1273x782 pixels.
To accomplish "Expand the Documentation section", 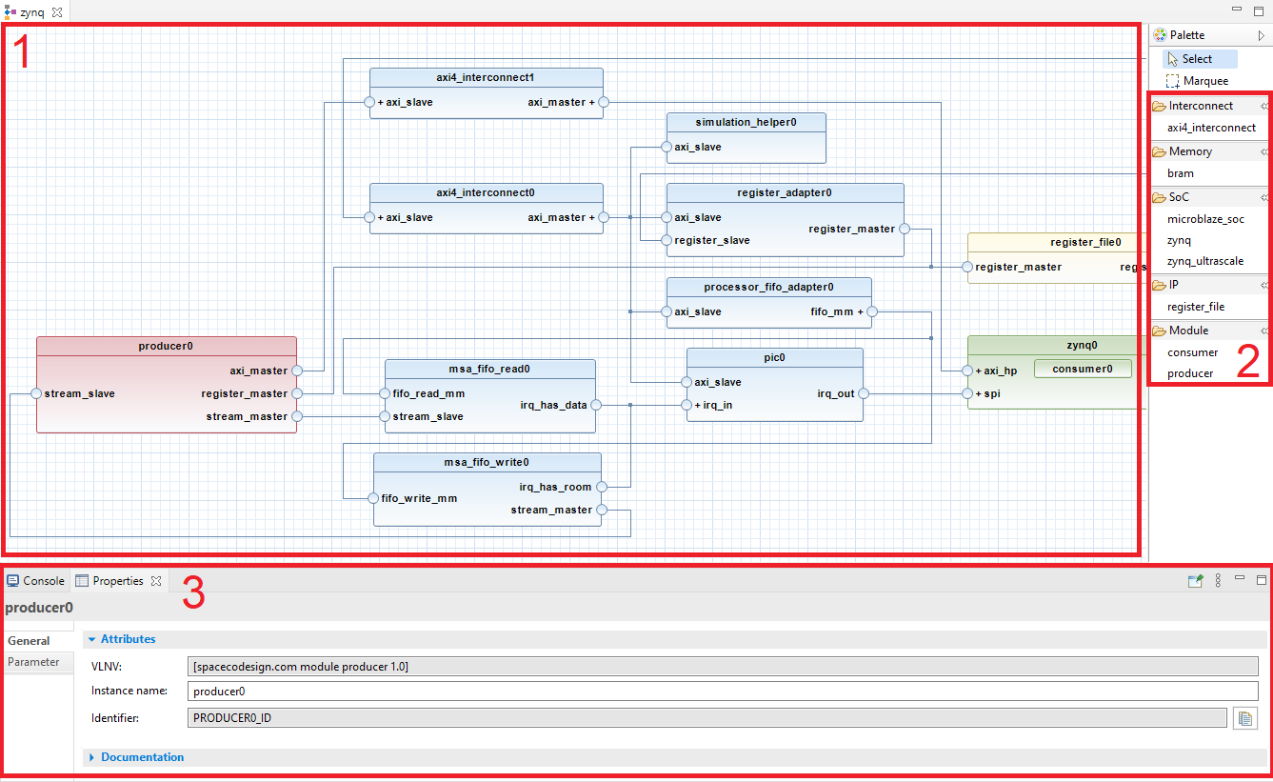I will pos(91,757).
